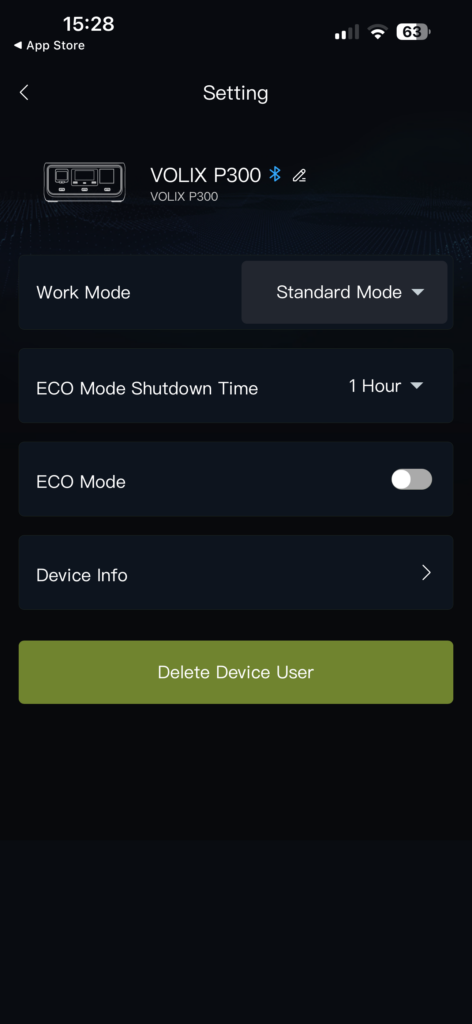Tap the Work Mode label row
Screen dimensions: 472x1024
click(x=236, y=292)
